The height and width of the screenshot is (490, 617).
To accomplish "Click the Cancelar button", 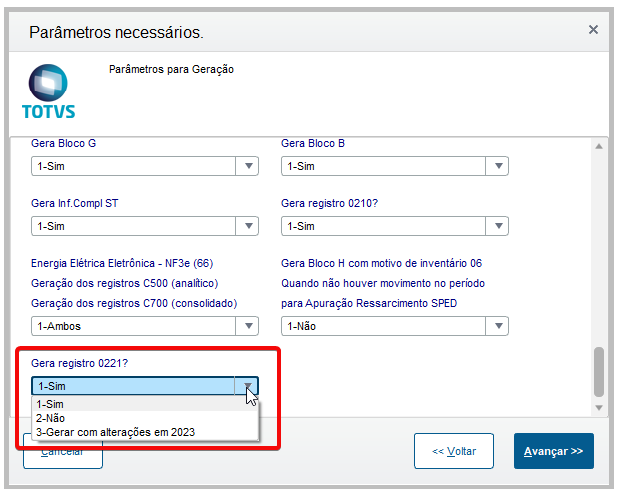I will click(62, 453).
